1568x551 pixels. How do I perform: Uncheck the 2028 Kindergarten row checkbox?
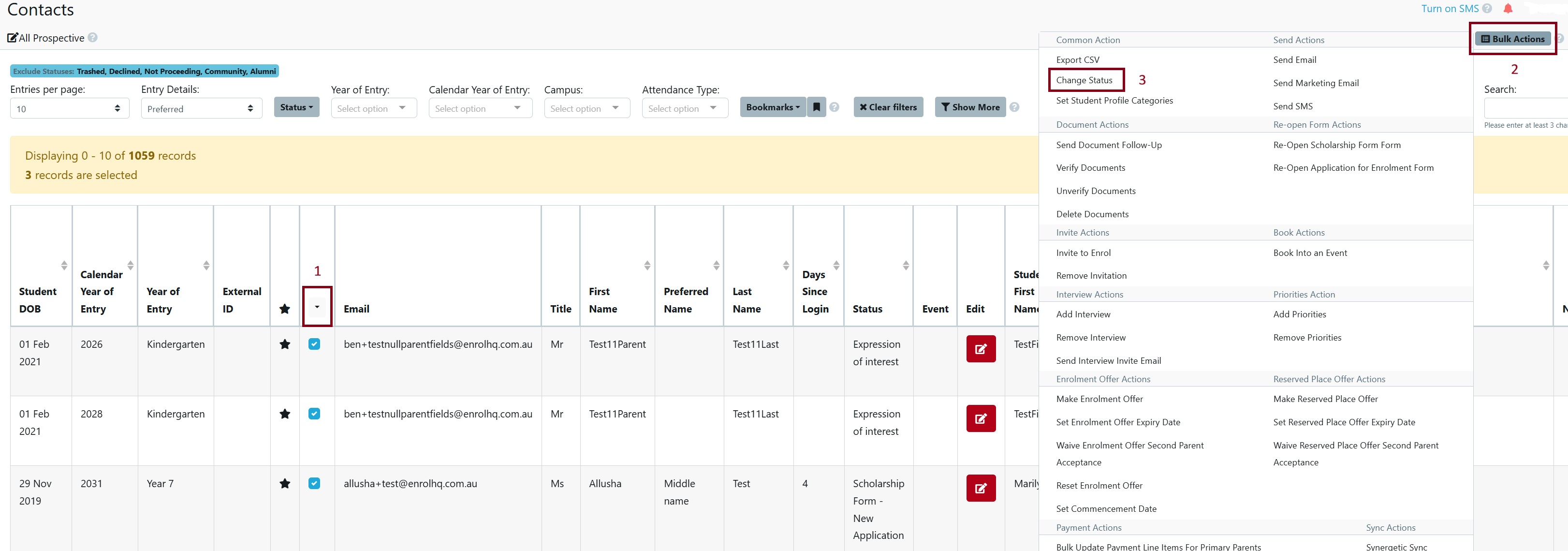click(x=314, y=414)
